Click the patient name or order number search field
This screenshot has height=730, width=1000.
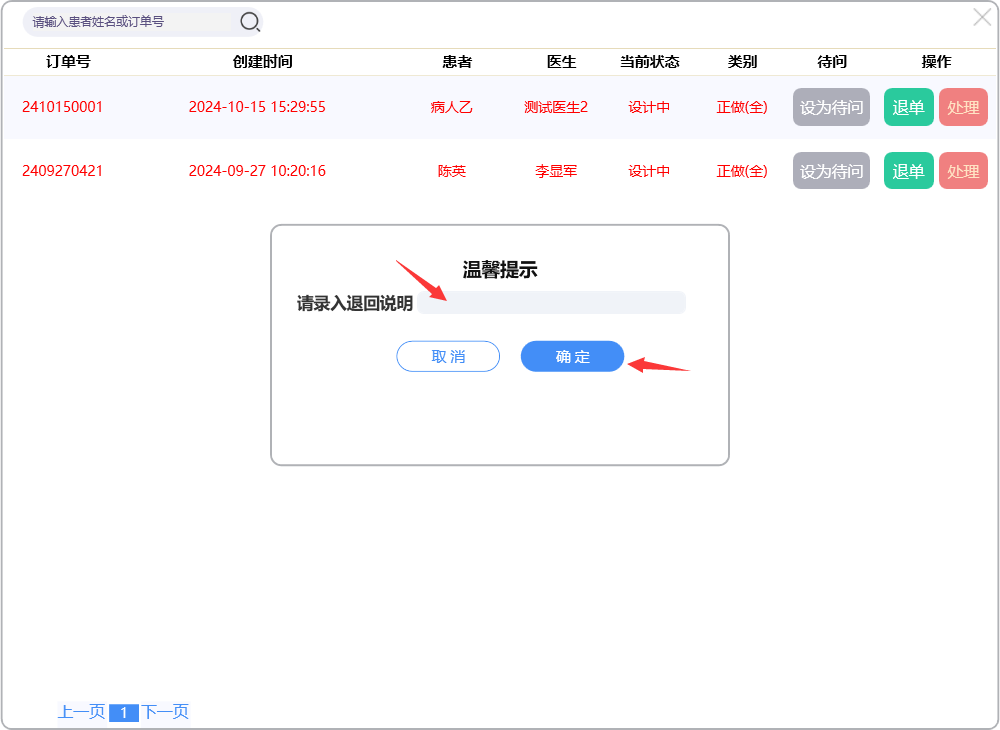coord(130,21)
